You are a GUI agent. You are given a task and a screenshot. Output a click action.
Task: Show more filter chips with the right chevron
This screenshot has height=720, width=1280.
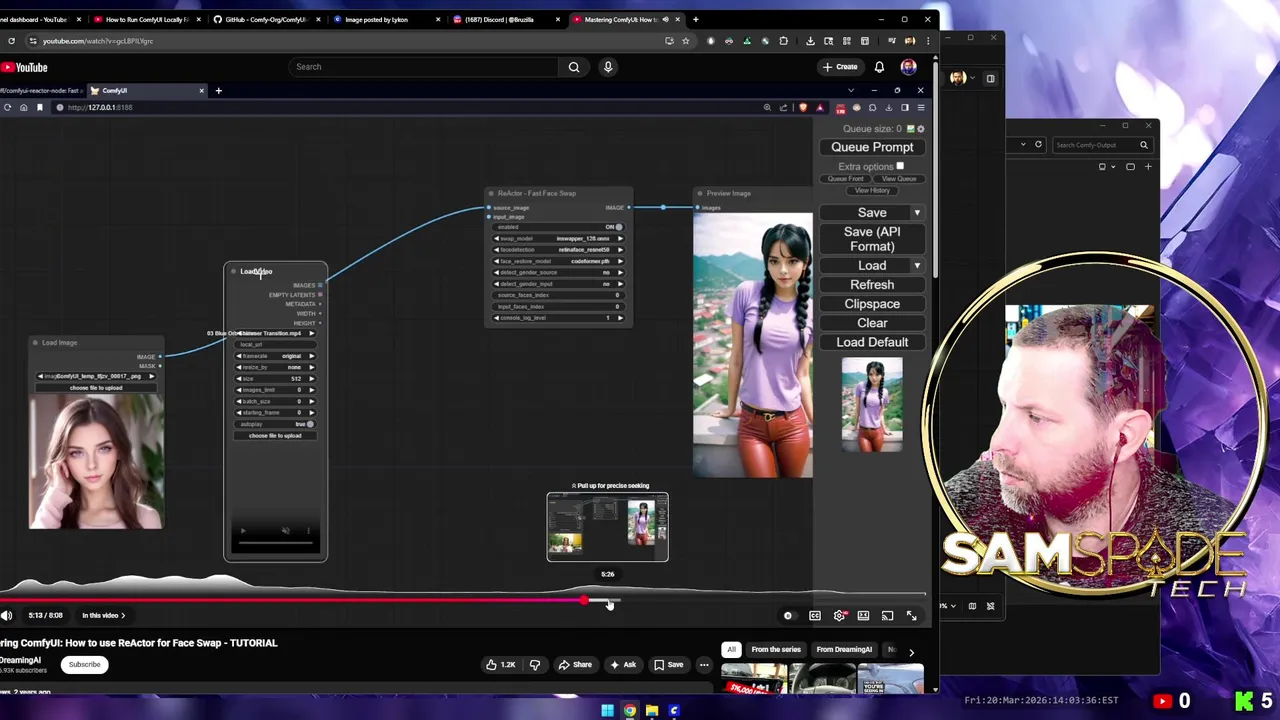(911, 652)
